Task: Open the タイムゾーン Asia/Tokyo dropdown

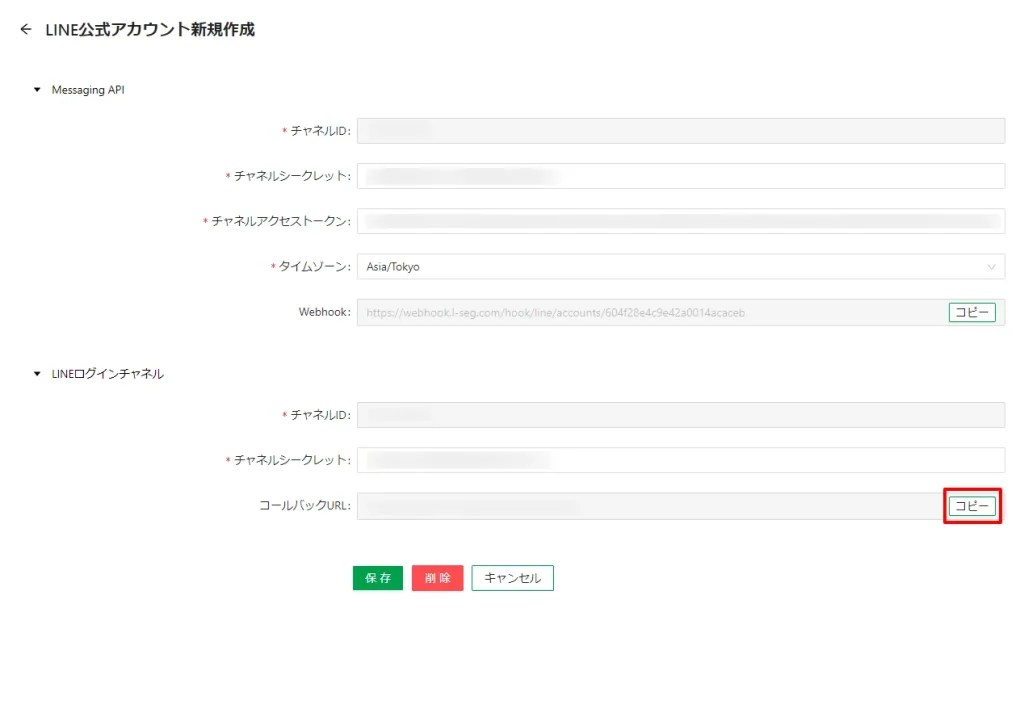Action: click(680, 266)
